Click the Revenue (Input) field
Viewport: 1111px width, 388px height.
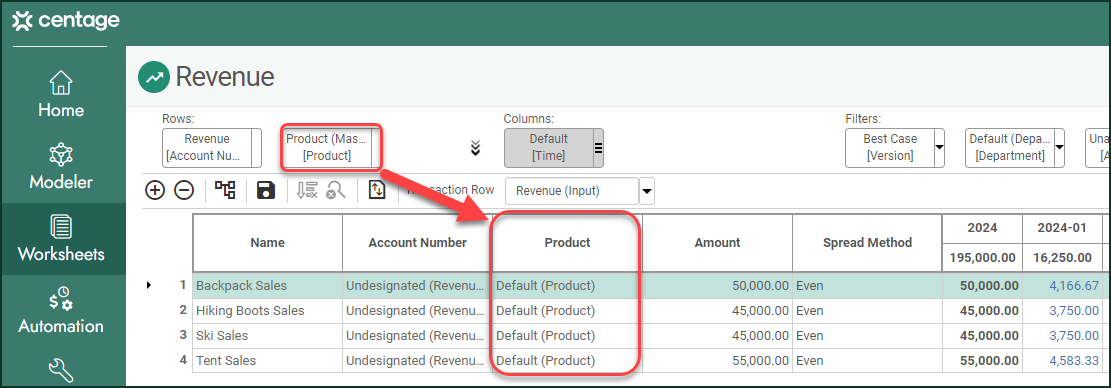pyautogui.click(x=573, y=190)
